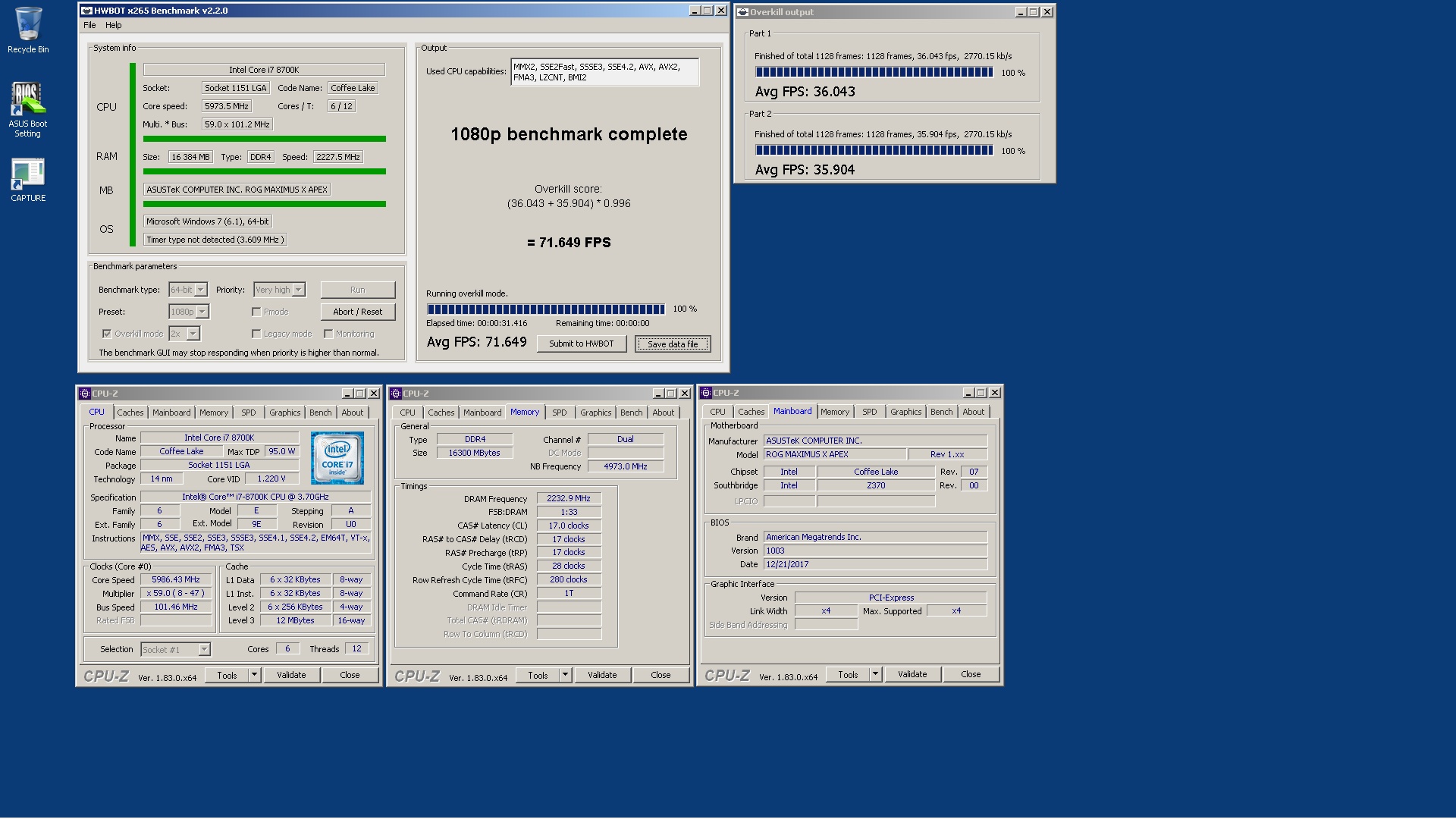Select Memory tab in the CPU-Z window showing the CPU tab
This screenshot has width=1456, height=819.
tap(214, 413)
